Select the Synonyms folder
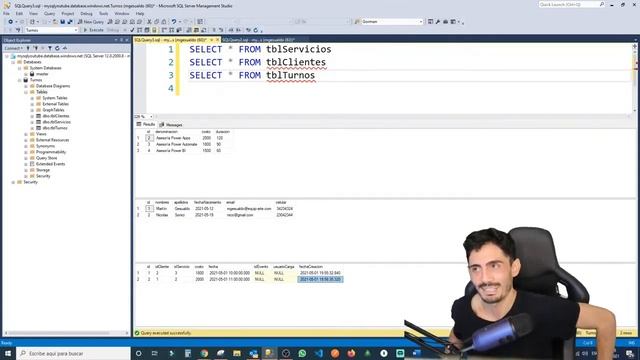640x360 pixels. pos(45,146)
